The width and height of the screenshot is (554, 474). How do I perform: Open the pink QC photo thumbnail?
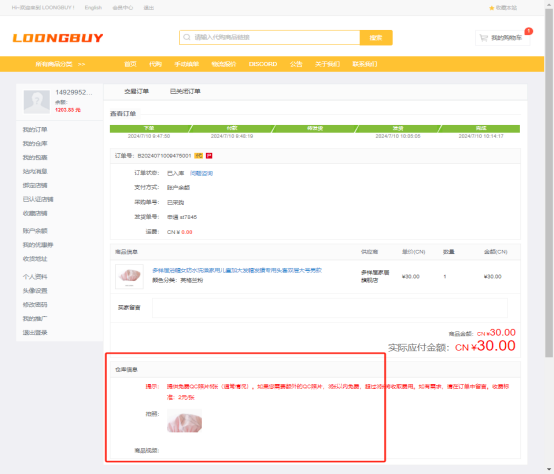tap(184, 421)
